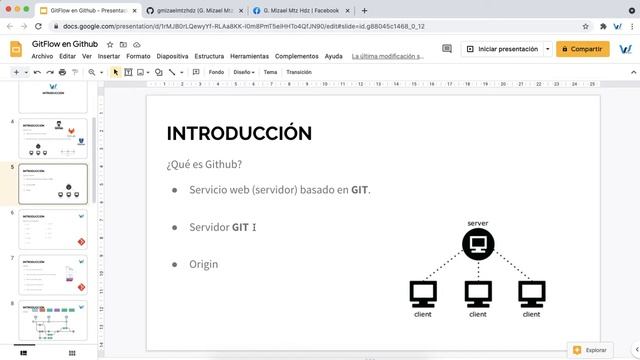Viewport: 640px width, 360px height.
Task: Click Iniciar presentación button
Action: (x=503, y=49)
